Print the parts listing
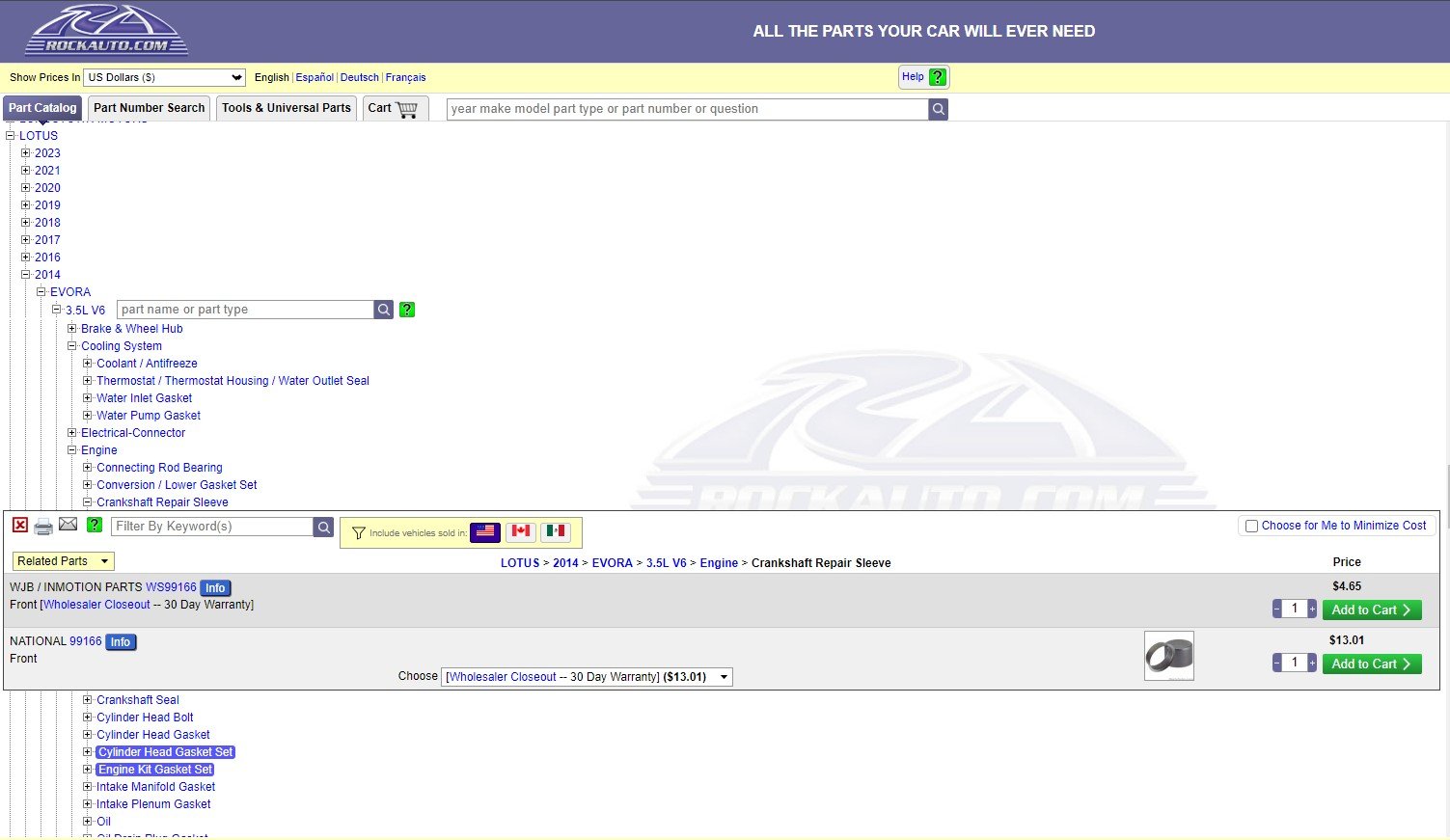This screenshot has width=1450, height=840. [x=43, y=527]
